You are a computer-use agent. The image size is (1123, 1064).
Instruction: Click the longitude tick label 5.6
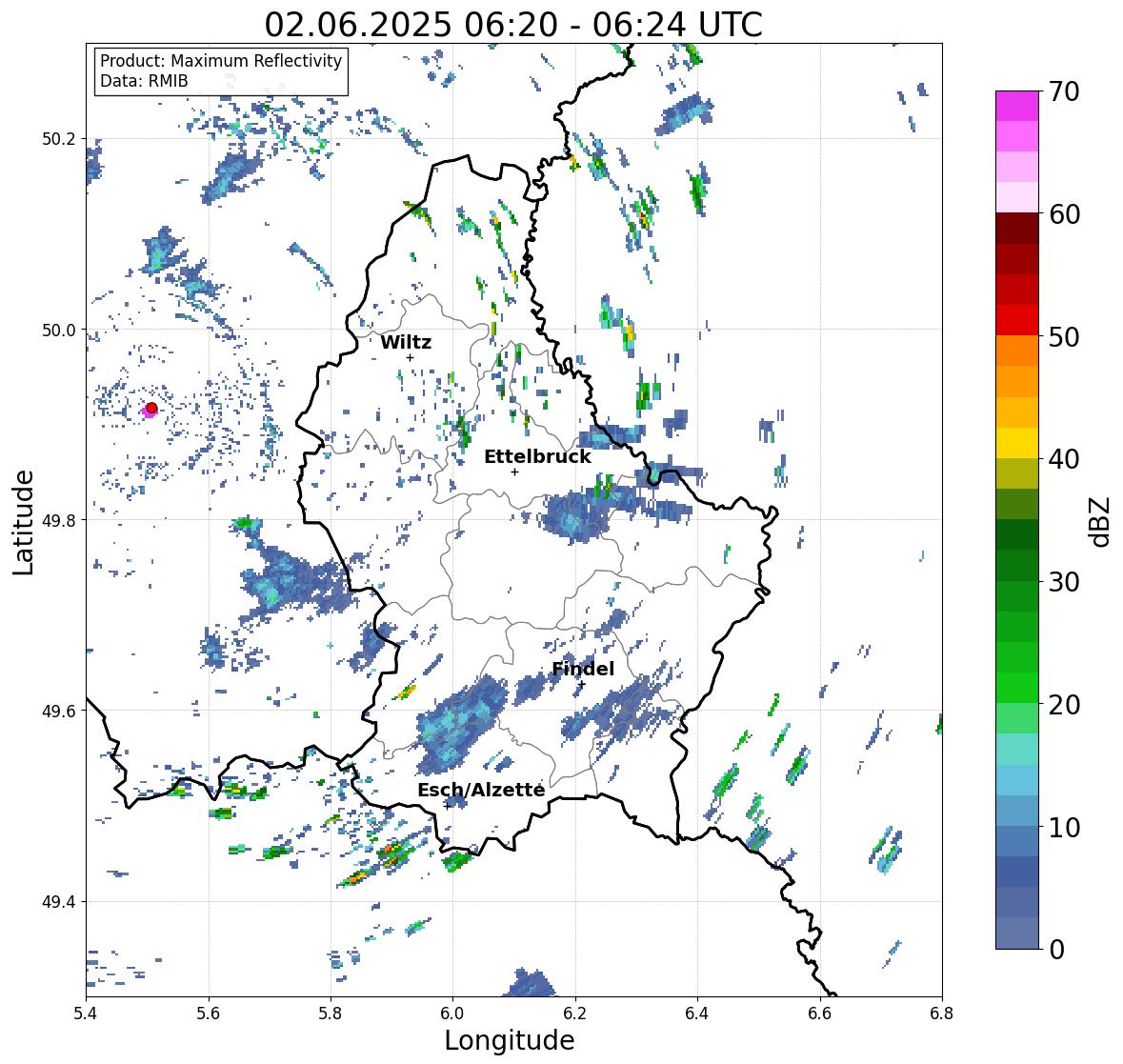[209, 1014]
